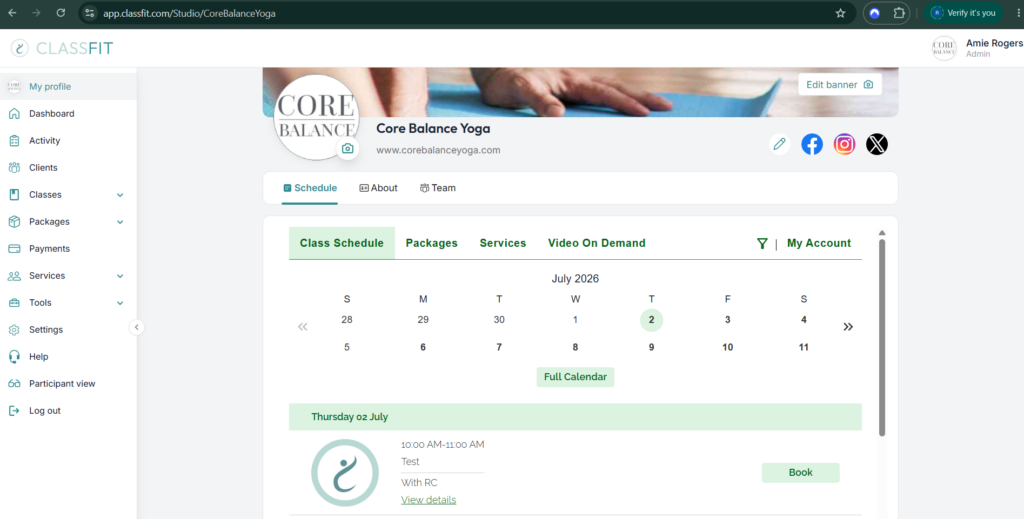Screen dimensions: 1024x519
Task: Click the pencil edit profile icon
Action: pyautogui.click(x=779, y=144)
